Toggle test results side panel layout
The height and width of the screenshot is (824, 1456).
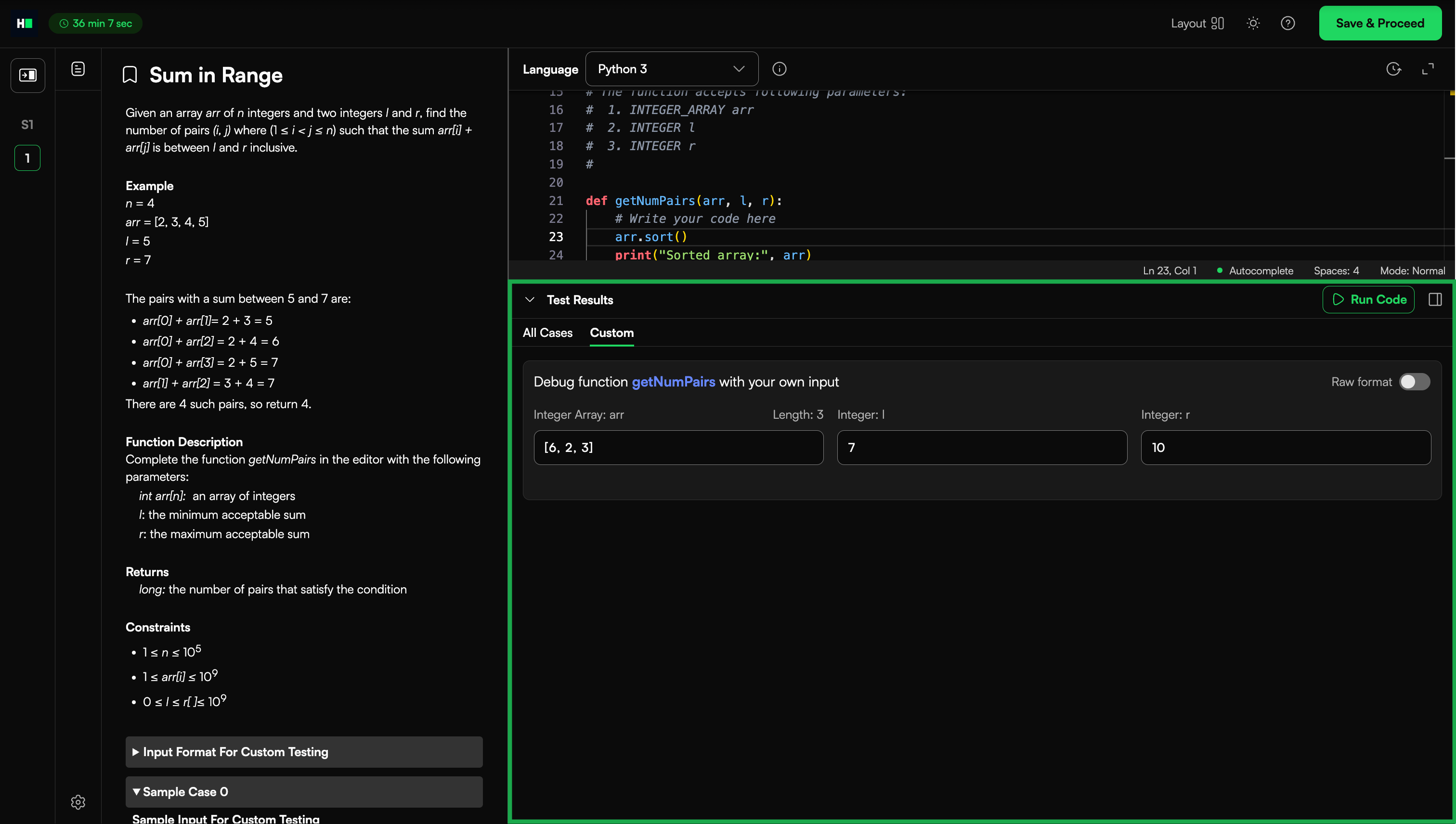click(1435, 299)
